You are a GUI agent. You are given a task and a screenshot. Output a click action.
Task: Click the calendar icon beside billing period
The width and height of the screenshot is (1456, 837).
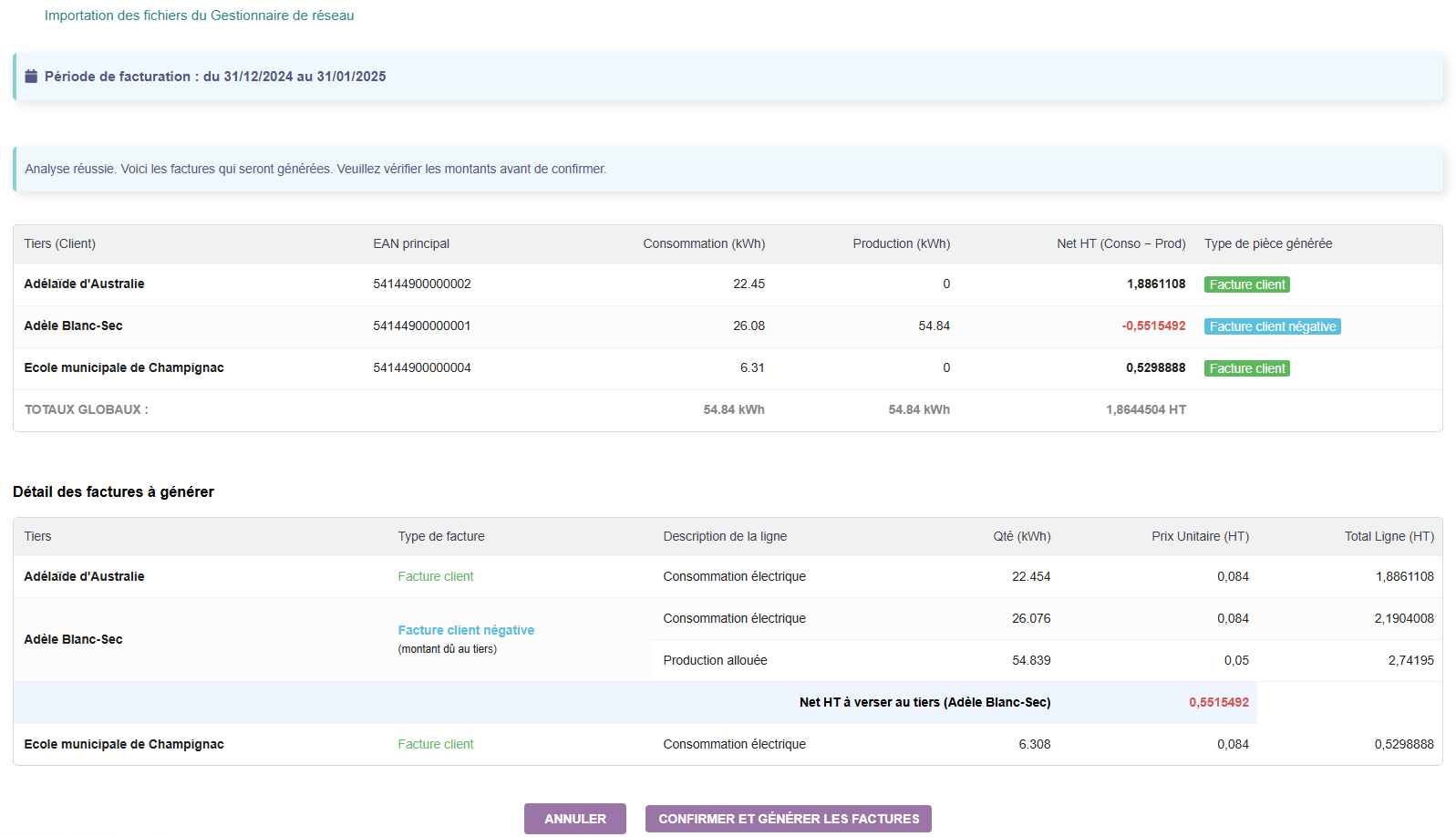pos(31,77)
